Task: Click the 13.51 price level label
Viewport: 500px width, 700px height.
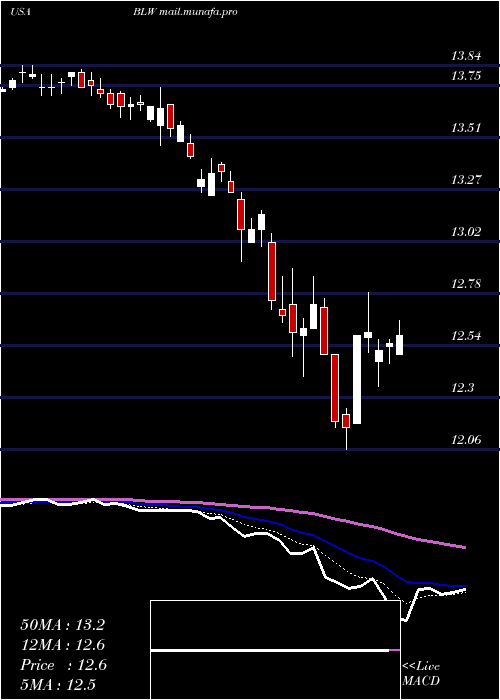Action: point(467,128)
